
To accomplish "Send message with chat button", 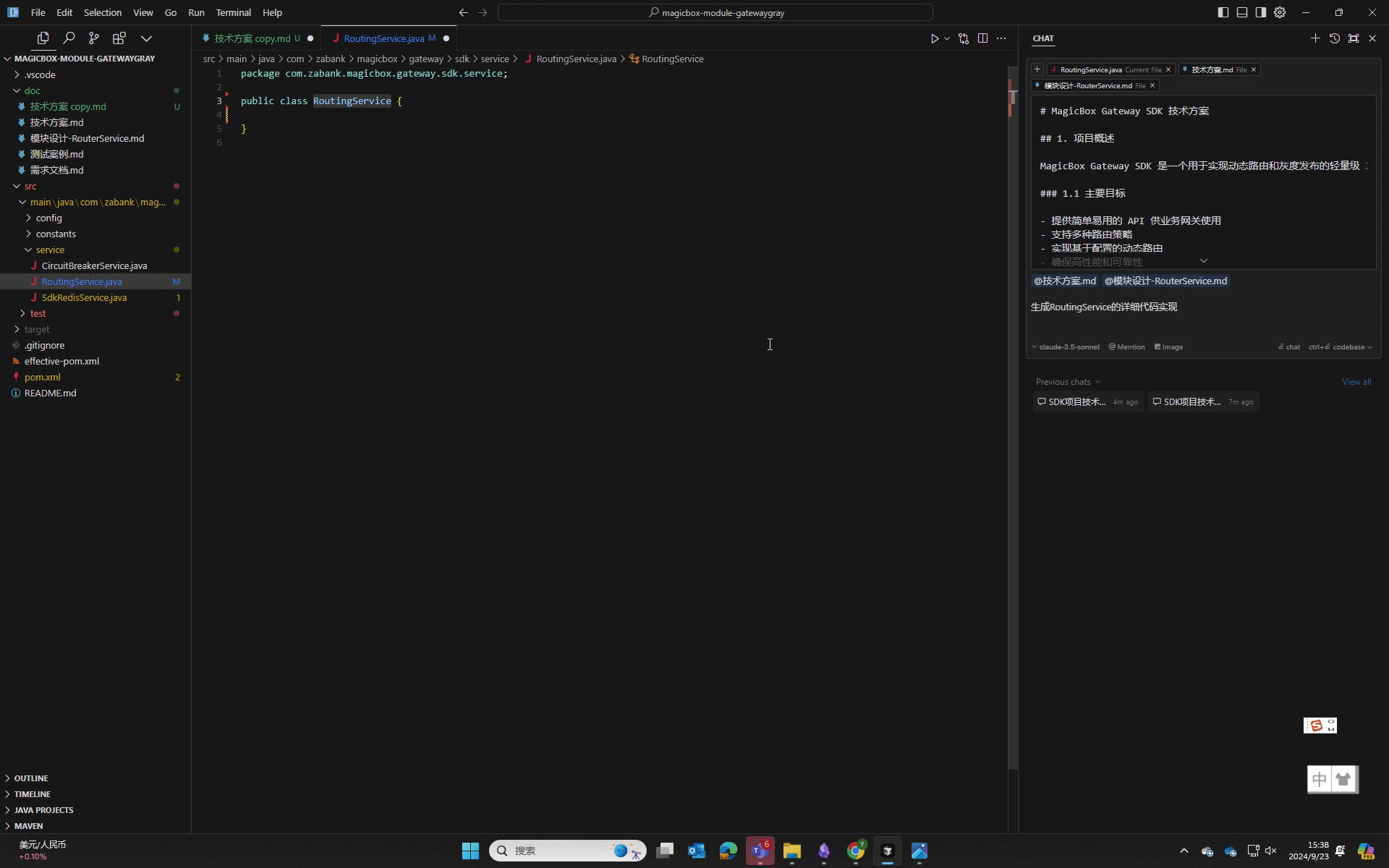I will 1289,347.
